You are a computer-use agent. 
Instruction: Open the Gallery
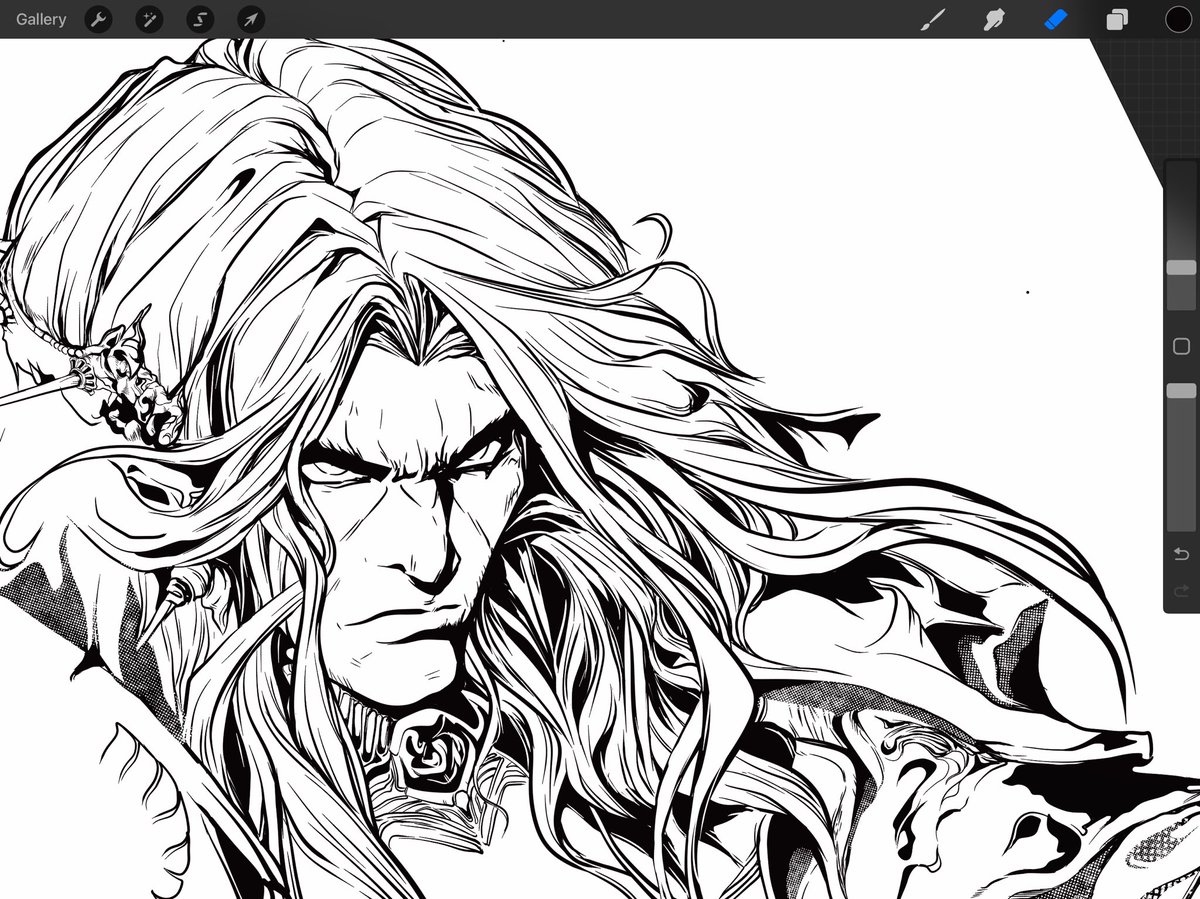pyautogui.click(x=41, y=19)
